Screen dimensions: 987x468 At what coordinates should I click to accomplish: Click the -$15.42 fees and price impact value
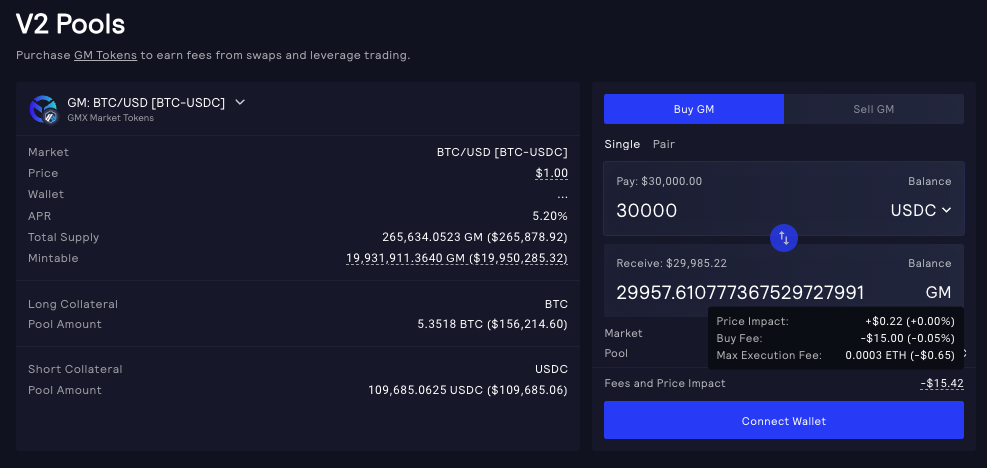[942, 383]
